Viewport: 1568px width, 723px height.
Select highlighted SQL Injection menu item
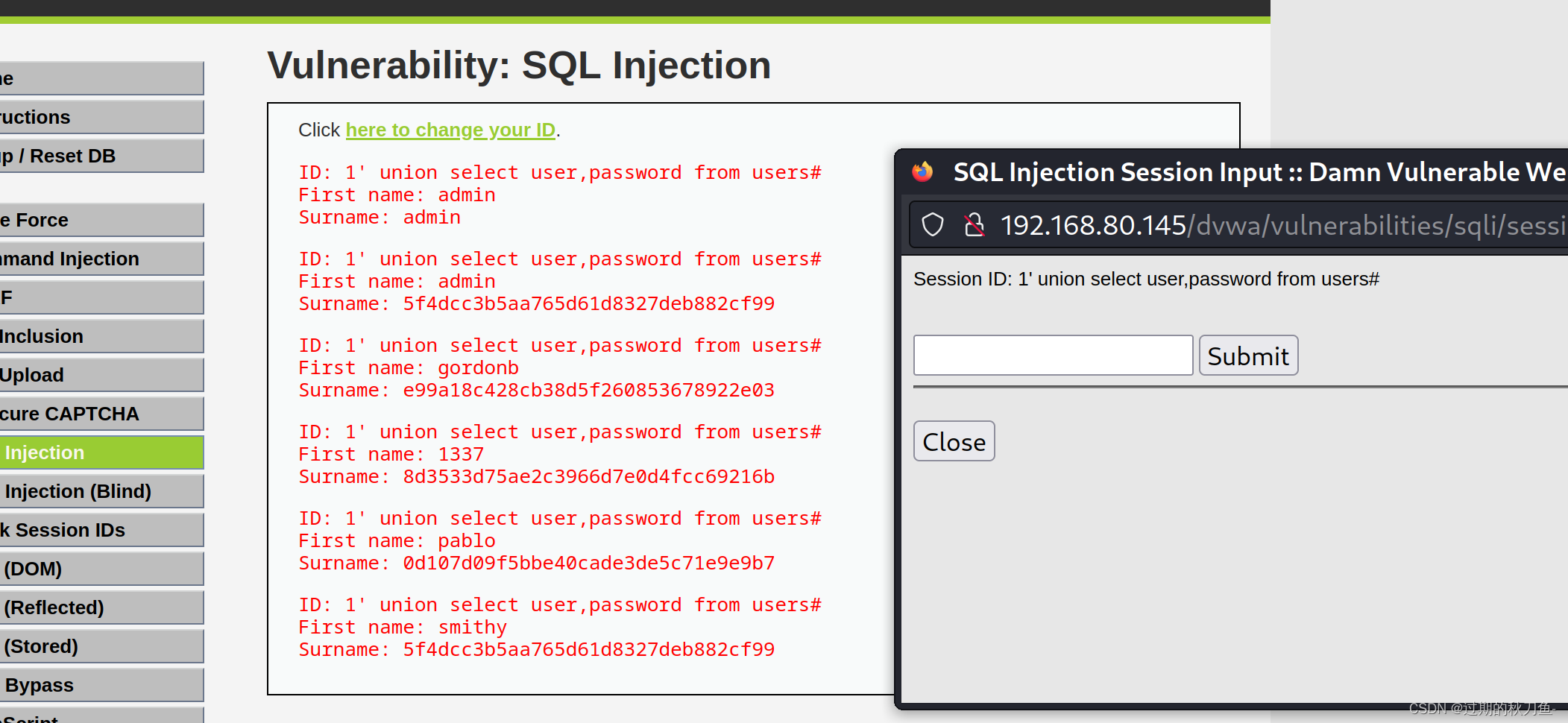point(101,452)
